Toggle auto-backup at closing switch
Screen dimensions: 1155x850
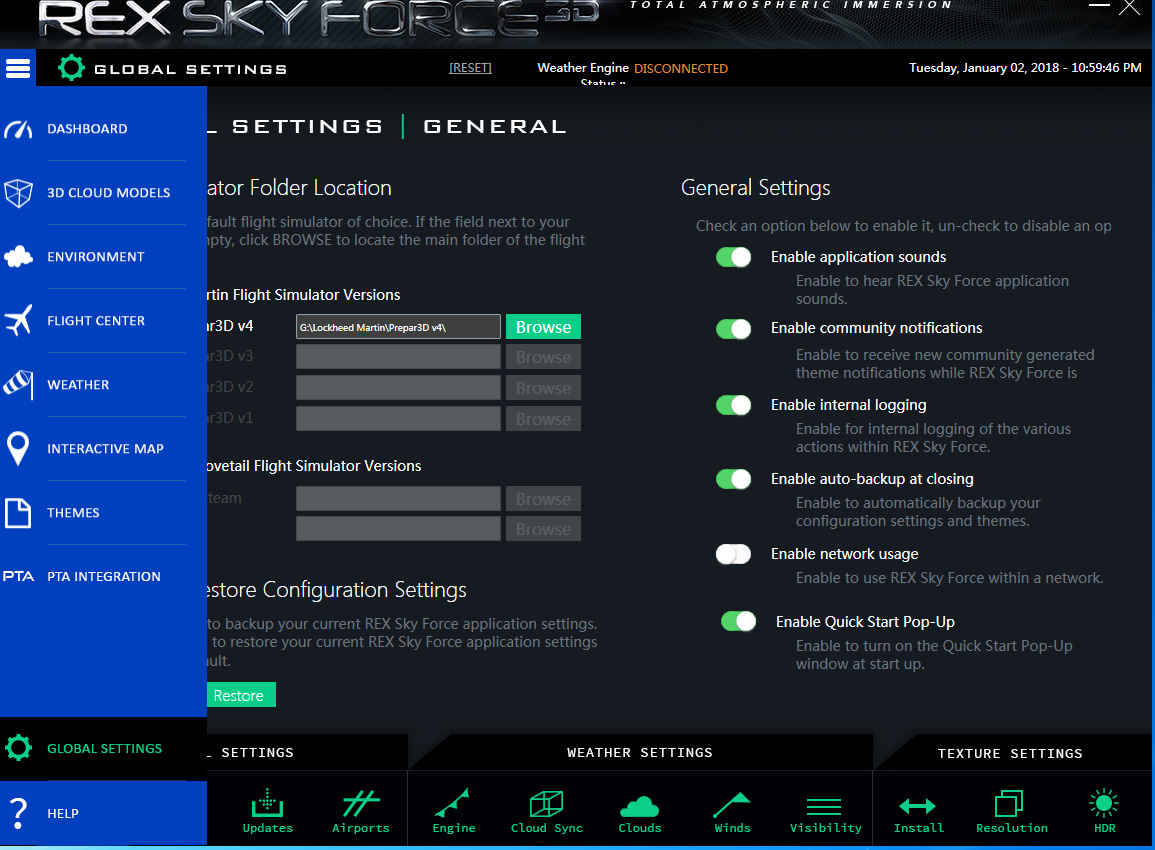(734, 480)
